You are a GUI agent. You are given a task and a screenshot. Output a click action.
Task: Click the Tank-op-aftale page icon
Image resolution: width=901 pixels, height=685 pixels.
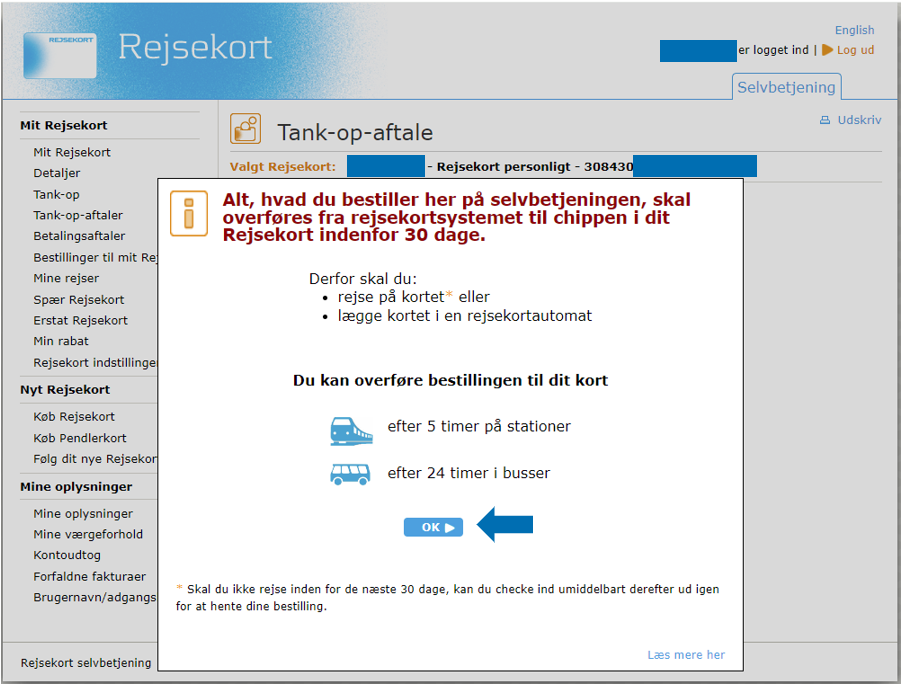coord(246,129)
